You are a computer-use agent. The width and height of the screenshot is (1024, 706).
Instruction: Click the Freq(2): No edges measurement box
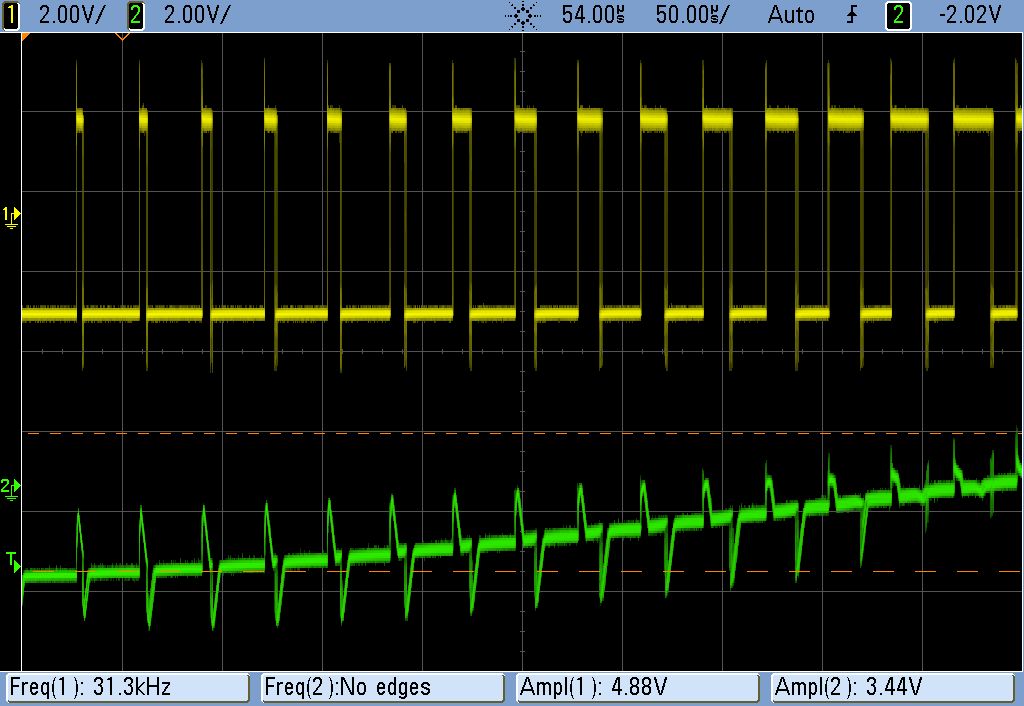(x=383, y=688)
